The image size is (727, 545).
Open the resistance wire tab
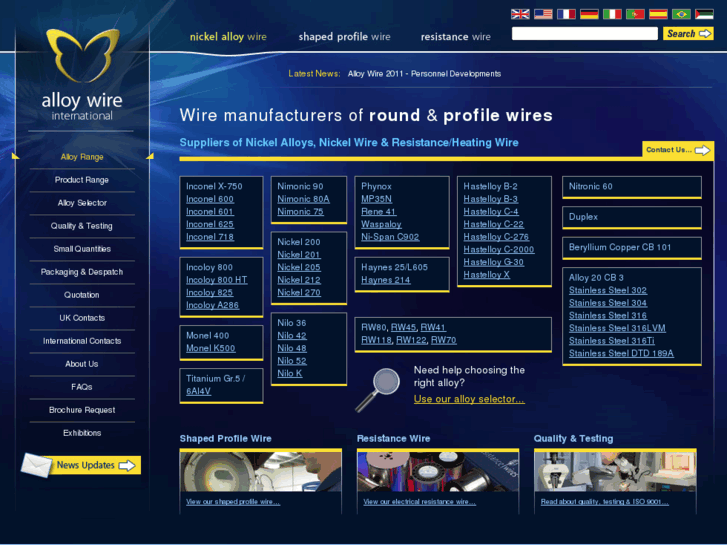coord(456,37)
